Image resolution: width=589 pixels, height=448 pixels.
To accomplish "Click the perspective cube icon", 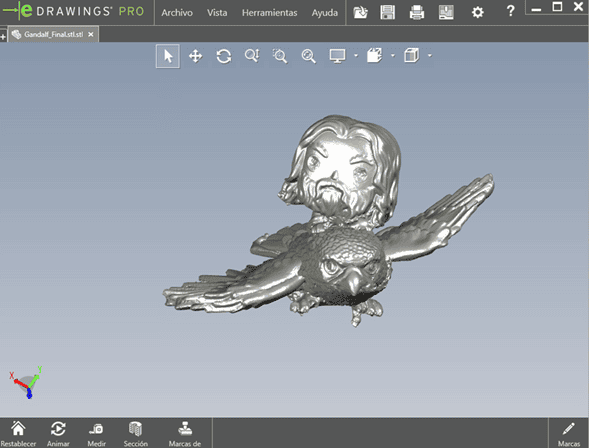I will coord(411,56).
